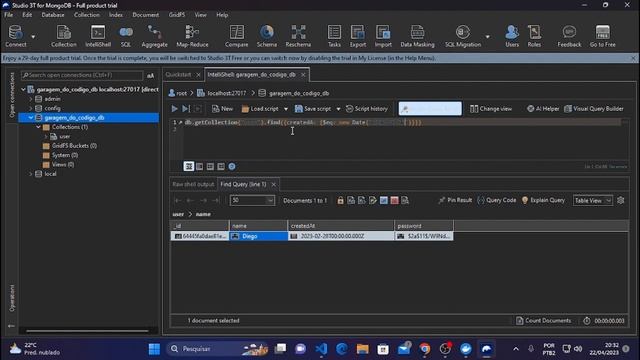Open the Compare tool

[x=236, y=36]
